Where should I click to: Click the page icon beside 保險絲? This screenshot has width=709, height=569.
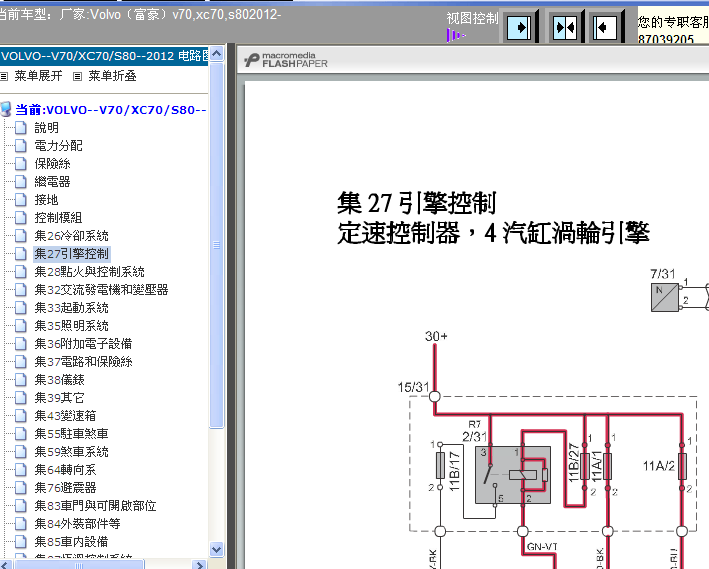click(x=21, y=164)
